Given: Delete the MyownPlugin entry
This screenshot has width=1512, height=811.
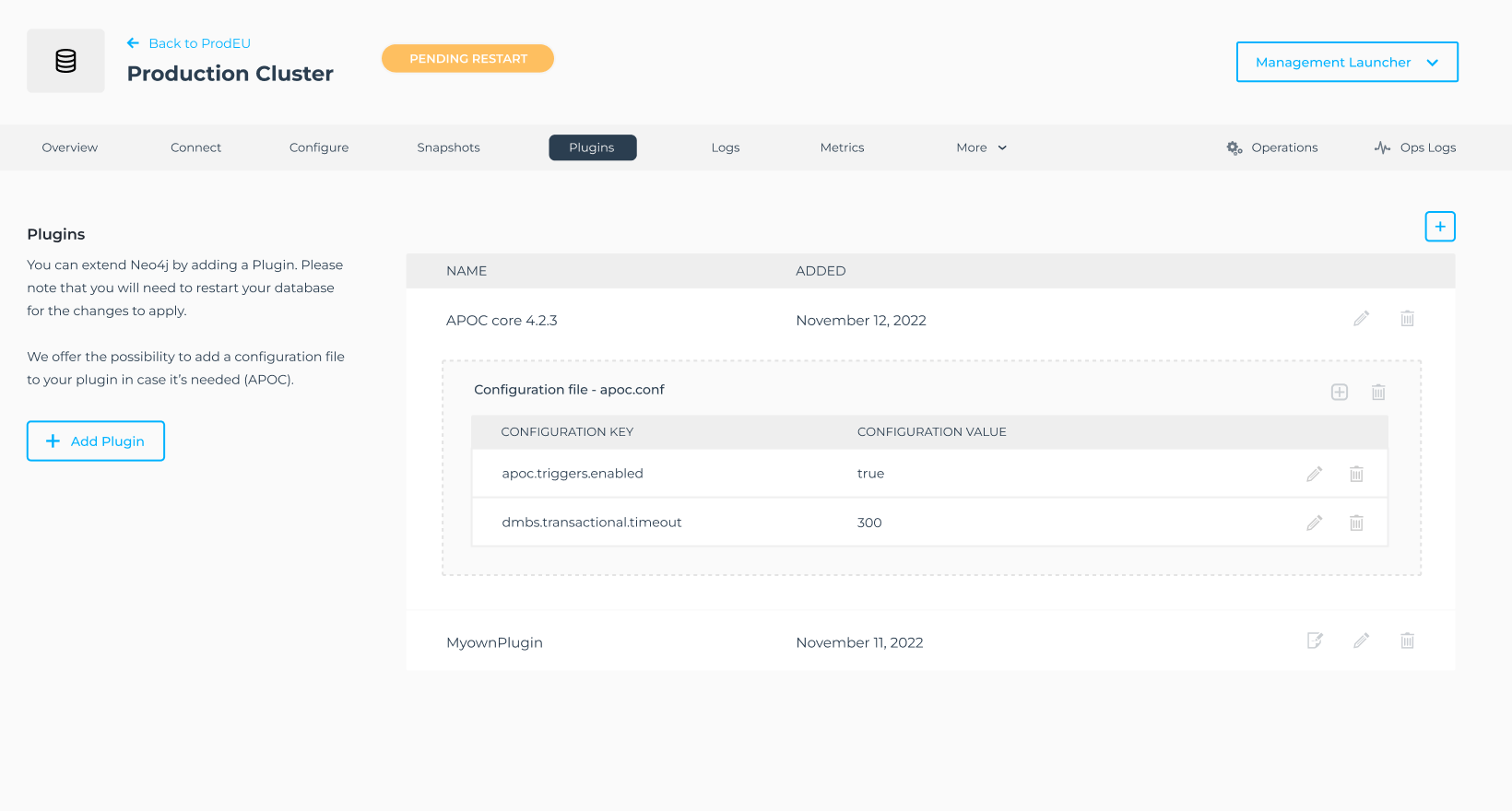Looking at the screenshot, I should coord(1407,641).
